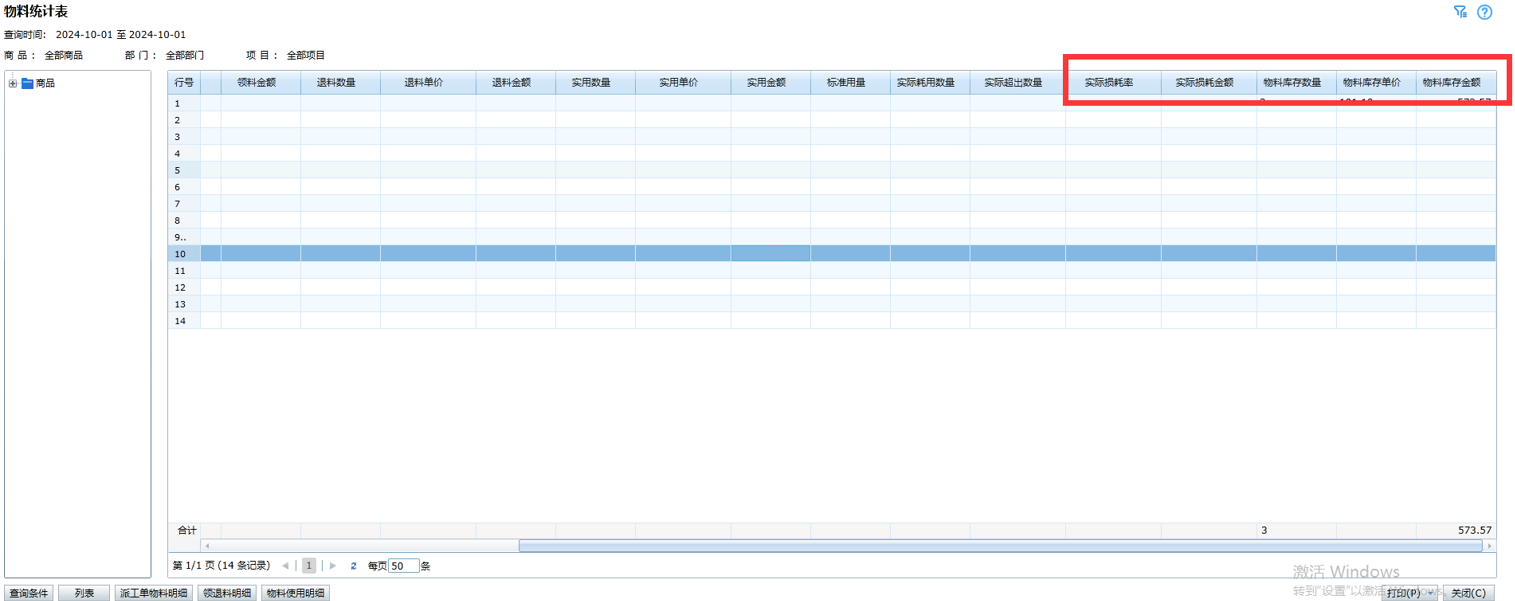
Task: Expand the 商品 tree node
Action: point(13,84)
